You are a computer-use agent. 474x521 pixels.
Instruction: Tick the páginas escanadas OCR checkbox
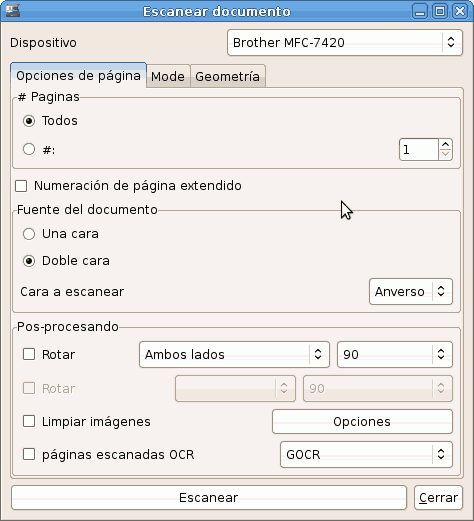click(x=29, y=454)
